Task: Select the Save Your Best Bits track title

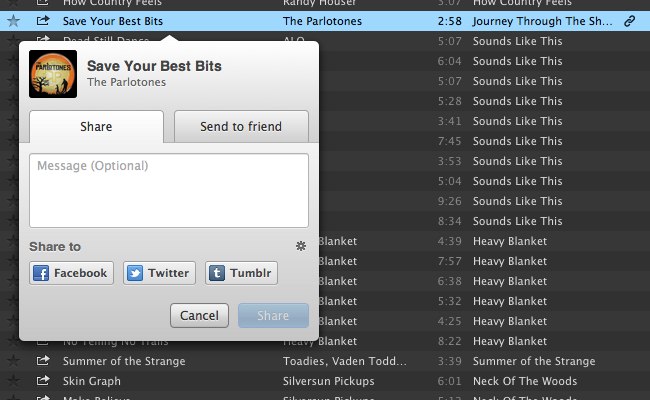Action: (x=113, y=21)
